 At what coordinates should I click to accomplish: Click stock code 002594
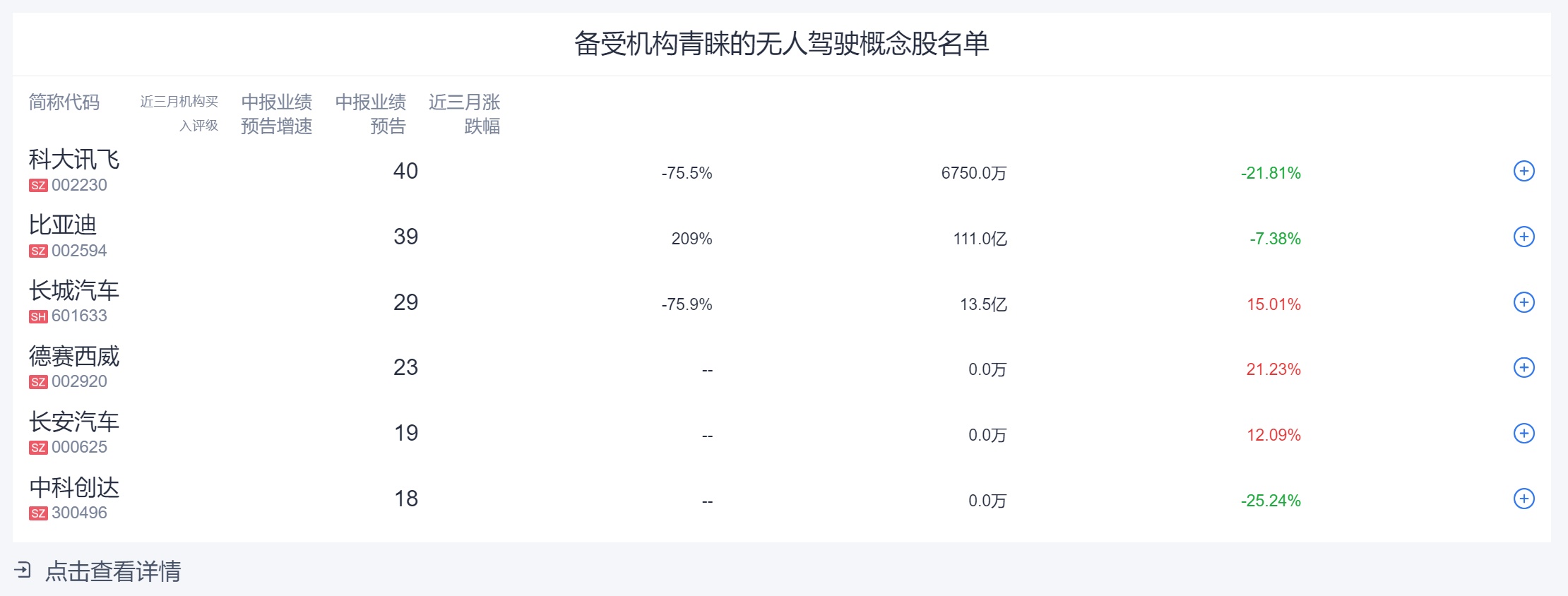(x=79, y=251)
